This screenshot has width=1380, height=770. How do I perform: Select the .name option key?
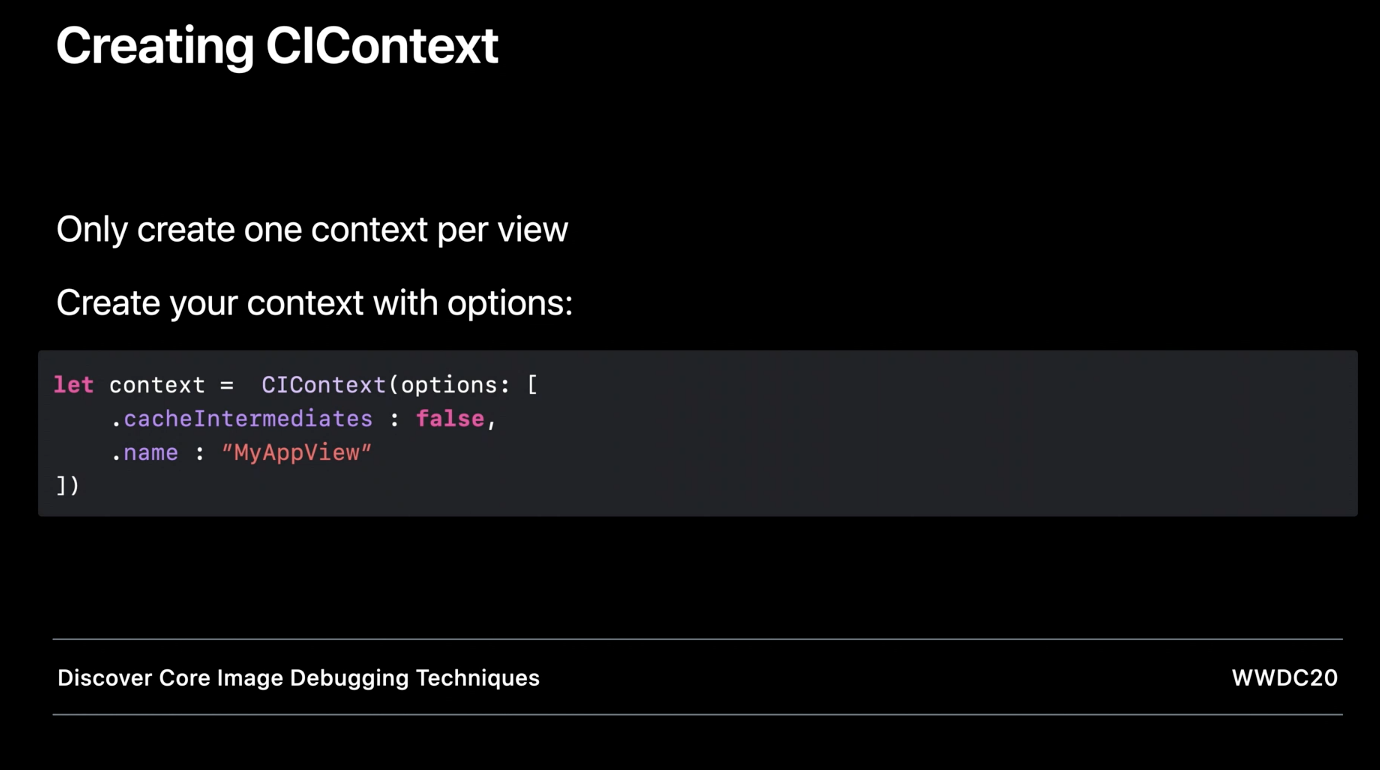[144, 453]
